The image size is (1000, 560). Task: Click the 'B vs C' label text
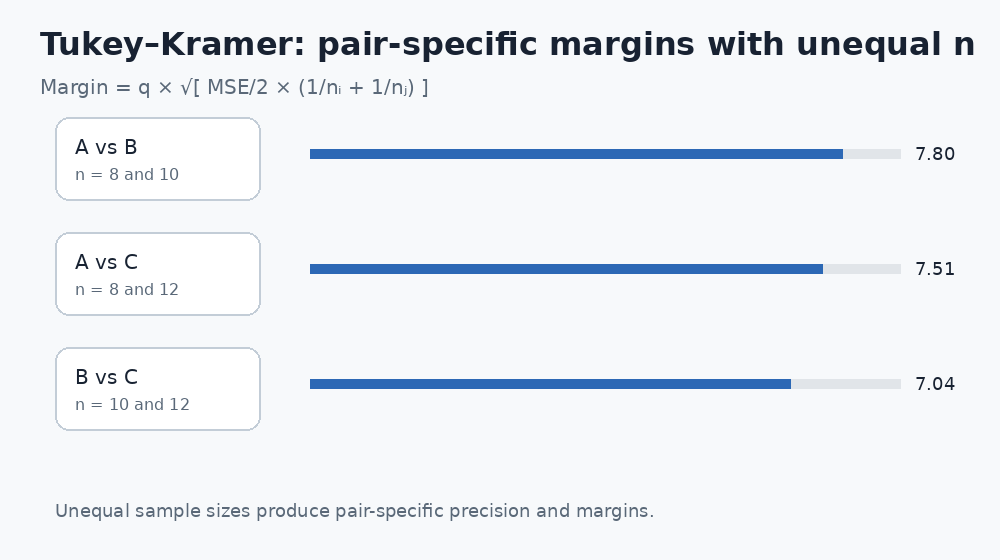click(x=107, y=377)
